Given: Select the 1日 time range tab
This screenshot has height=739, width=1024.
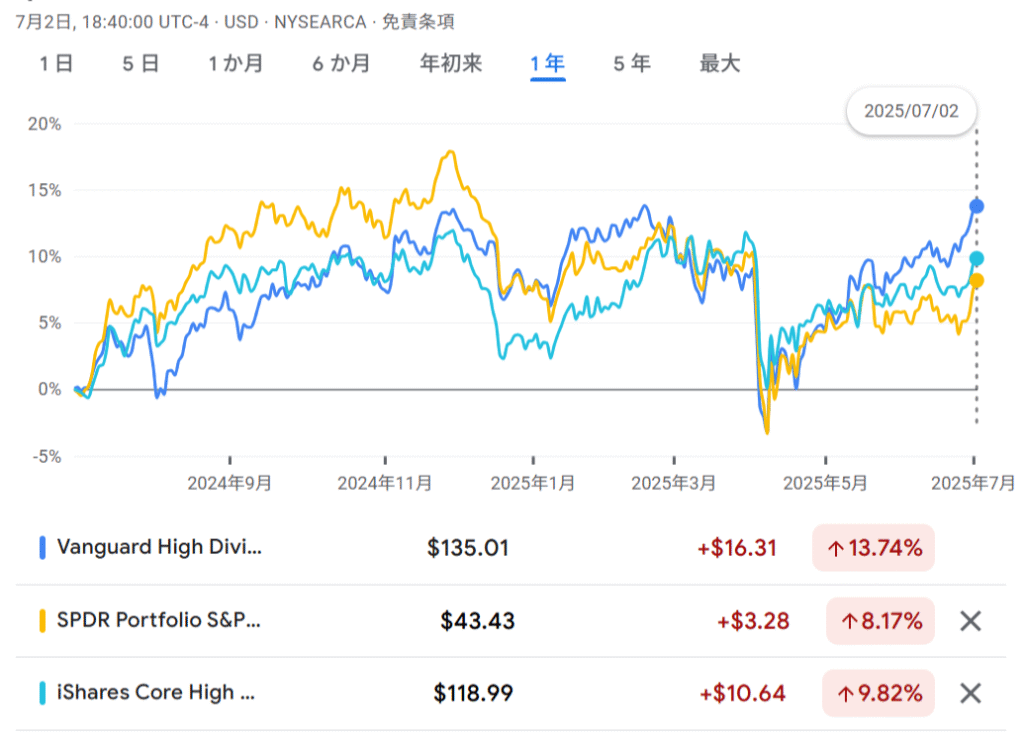Looking at the screenshot, I should [x=56, y=63].
